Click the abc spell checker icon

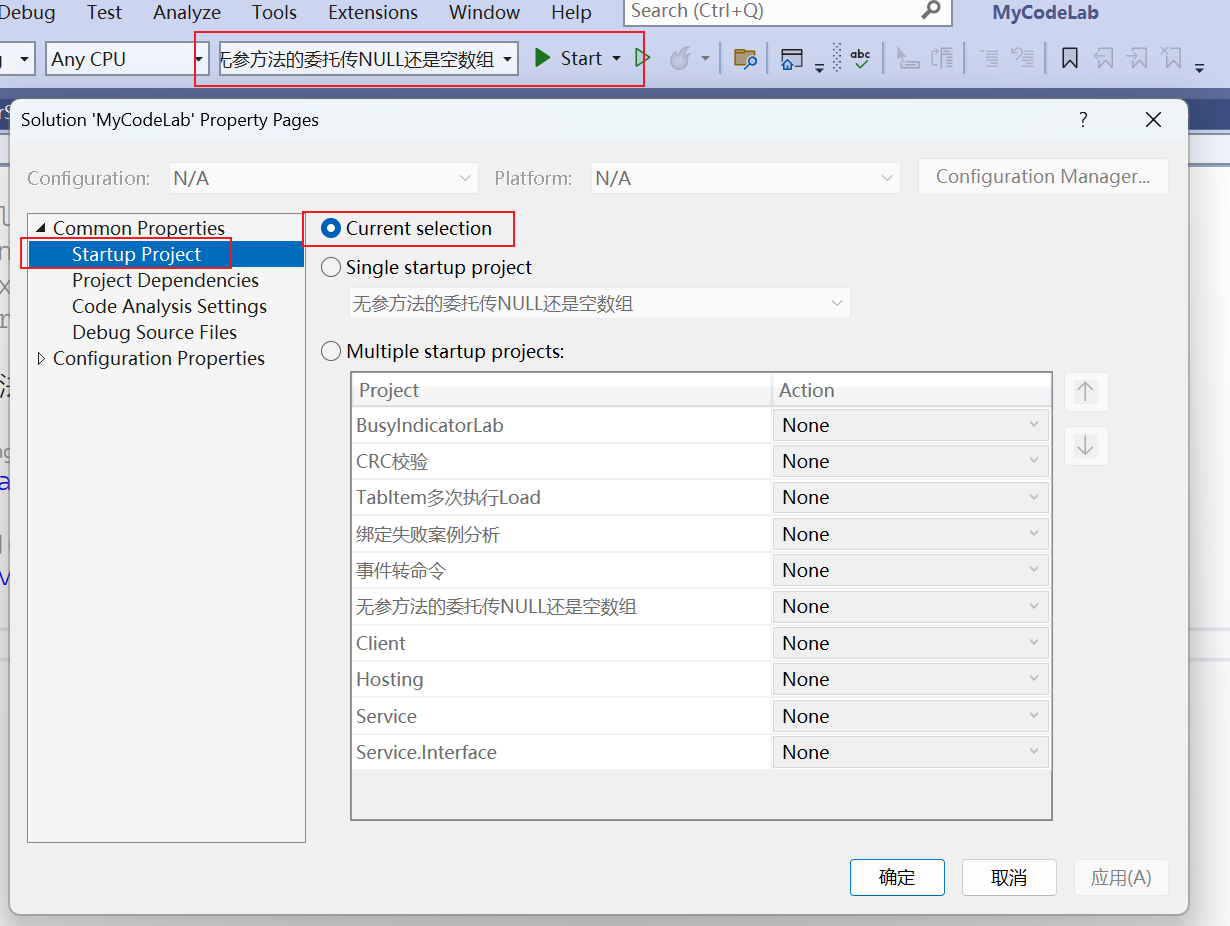860,59
